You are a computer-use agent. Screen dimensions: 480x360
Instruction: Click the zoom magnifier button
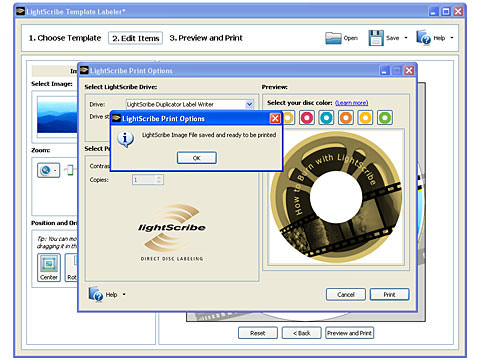48,170
